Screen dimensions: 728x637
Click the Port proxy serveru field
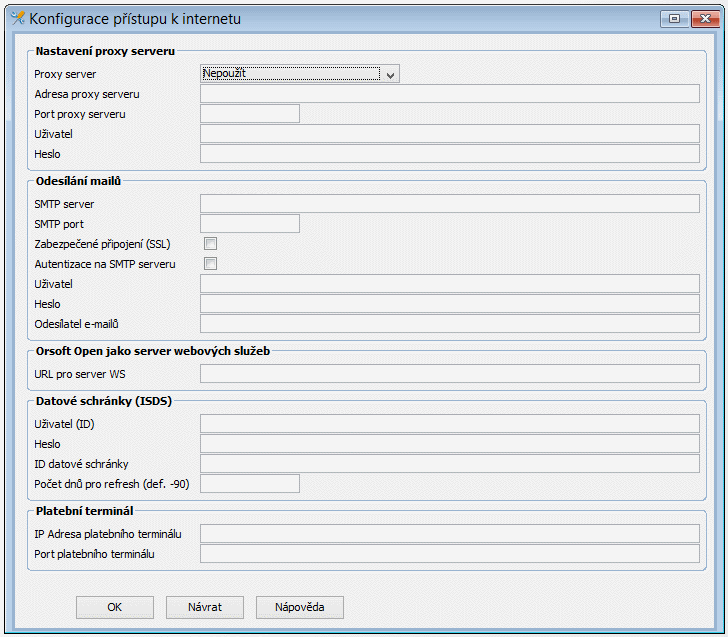pos(250,114)
